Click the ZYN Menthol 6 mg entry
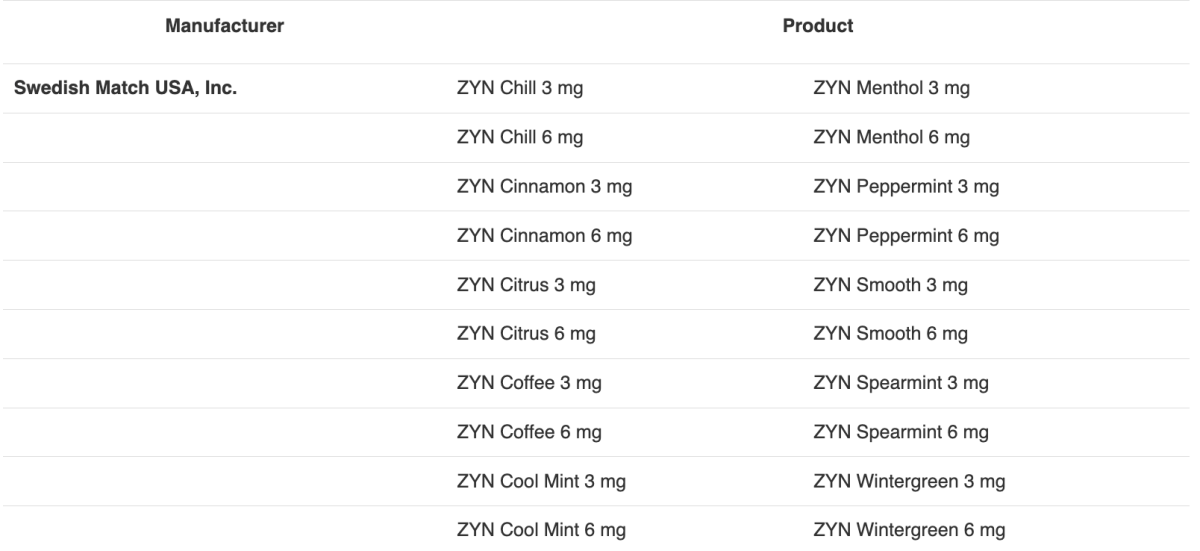 (892, 138)
